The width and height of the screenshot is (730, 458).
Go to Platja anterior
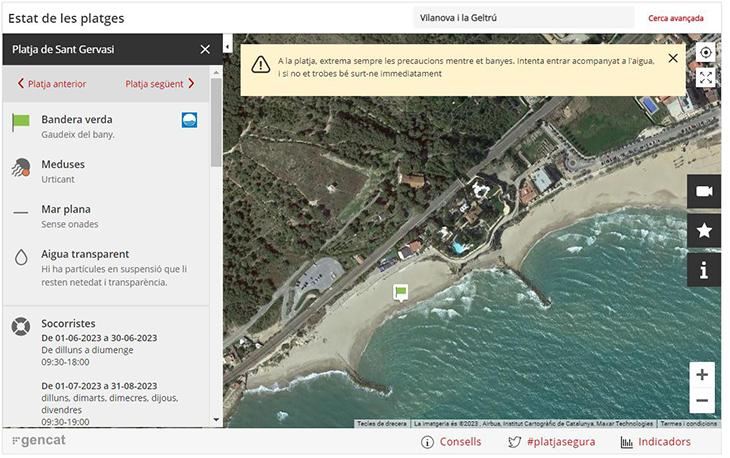click(x=52, y=84)
